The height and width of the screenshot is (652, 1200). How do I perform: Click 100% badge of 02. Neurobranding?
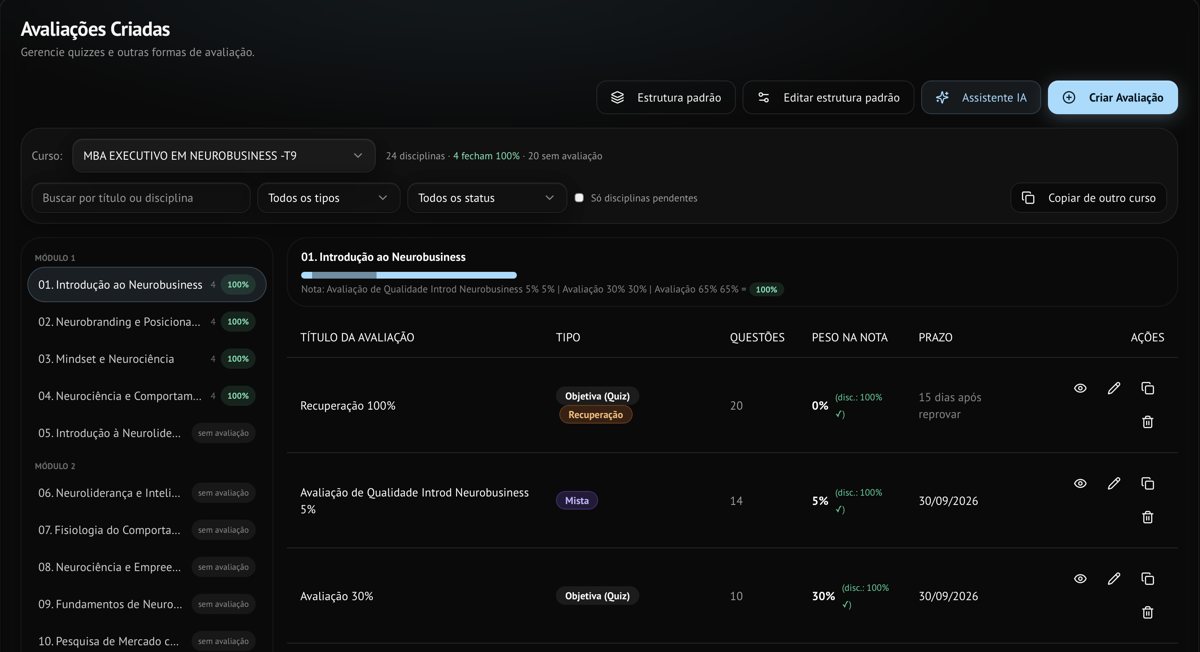coord(238,322)
